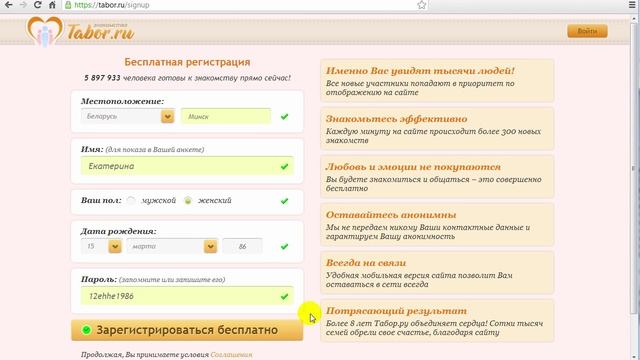Open the Соглашения agreement link
Image resolution: width=640 pixels, height=360 pixels.
(x=231, y=355)
